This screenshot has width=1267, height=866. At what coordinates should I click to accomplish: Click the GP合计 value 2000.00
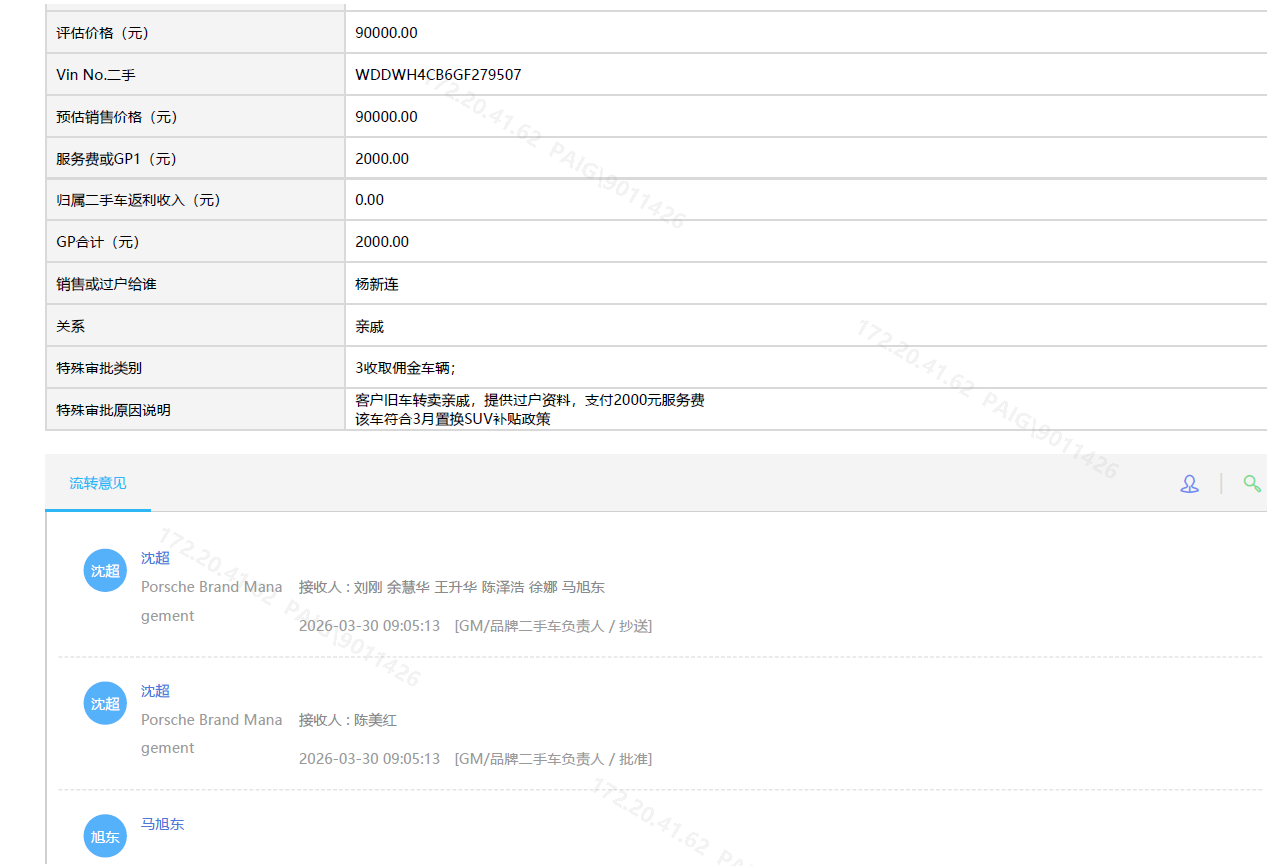[x=382, y=242]
